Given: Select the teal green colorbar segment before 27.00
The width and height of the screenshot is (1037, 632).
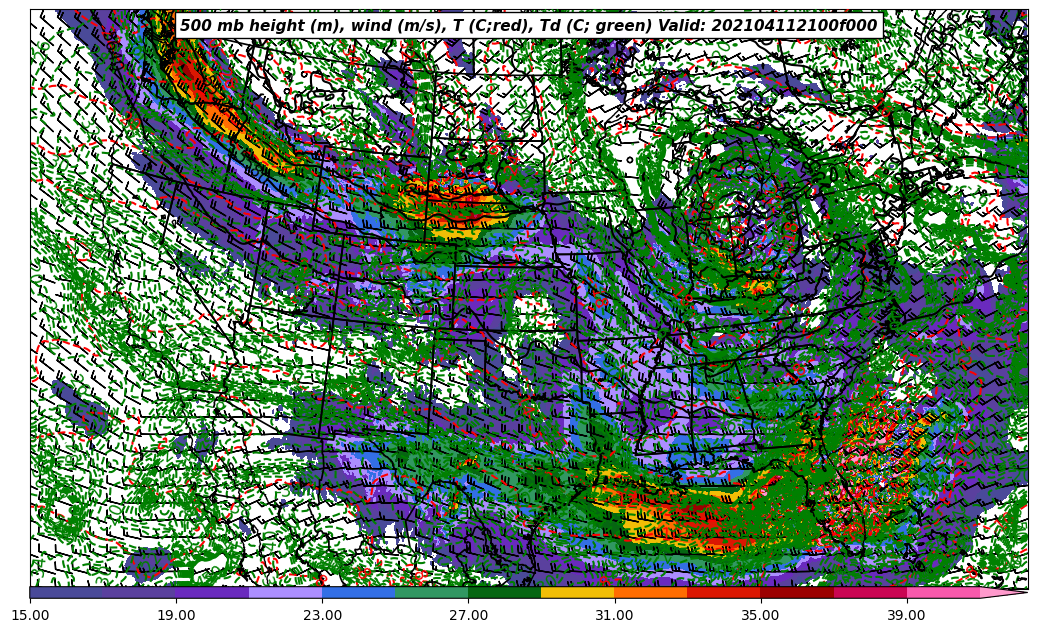Looking at the screenshot, I should [x=432, y=593].
